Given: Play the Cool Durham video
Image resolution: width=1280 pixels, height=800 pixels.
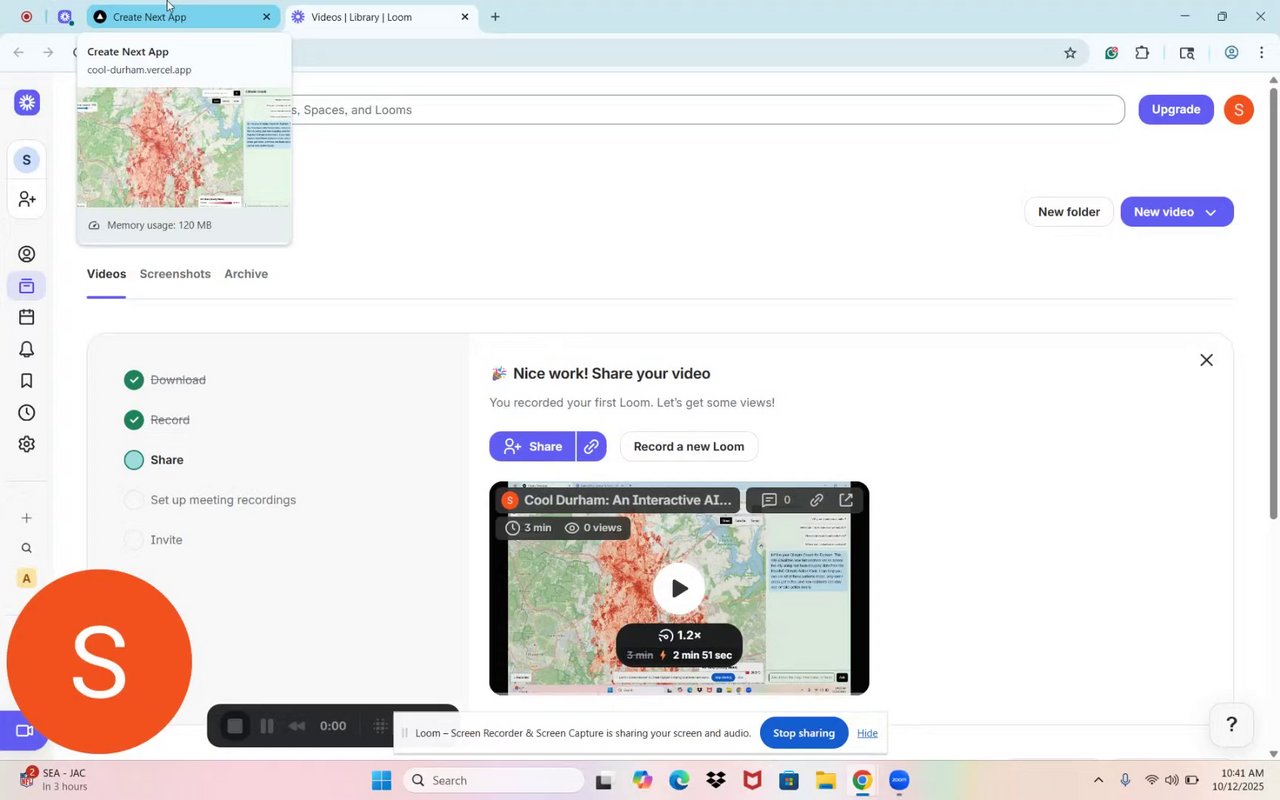Looking at the screenshot, I should [x=679, y=588].
